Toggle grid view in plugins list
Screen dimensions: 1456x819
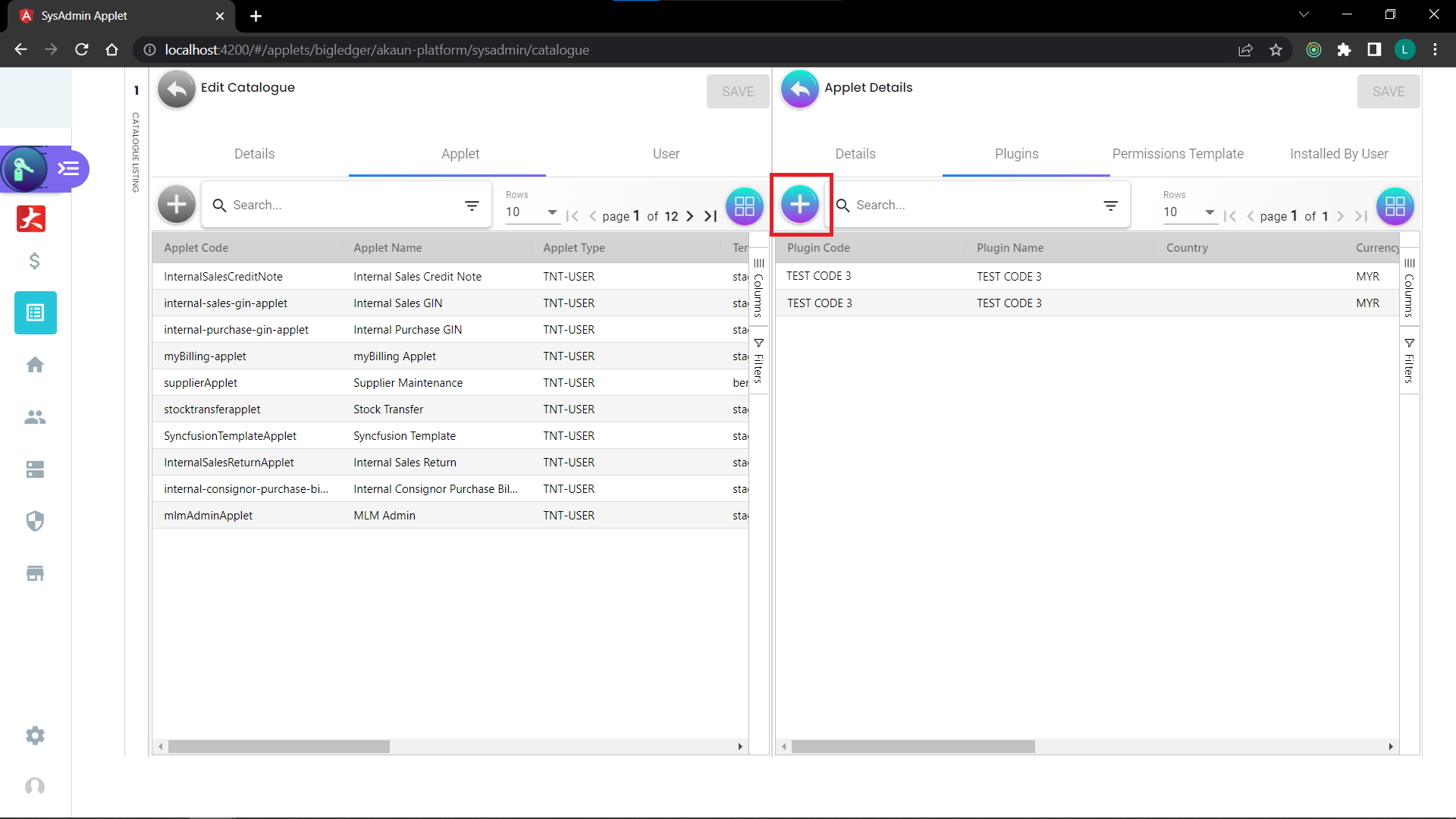click(x=1395, y=206)
